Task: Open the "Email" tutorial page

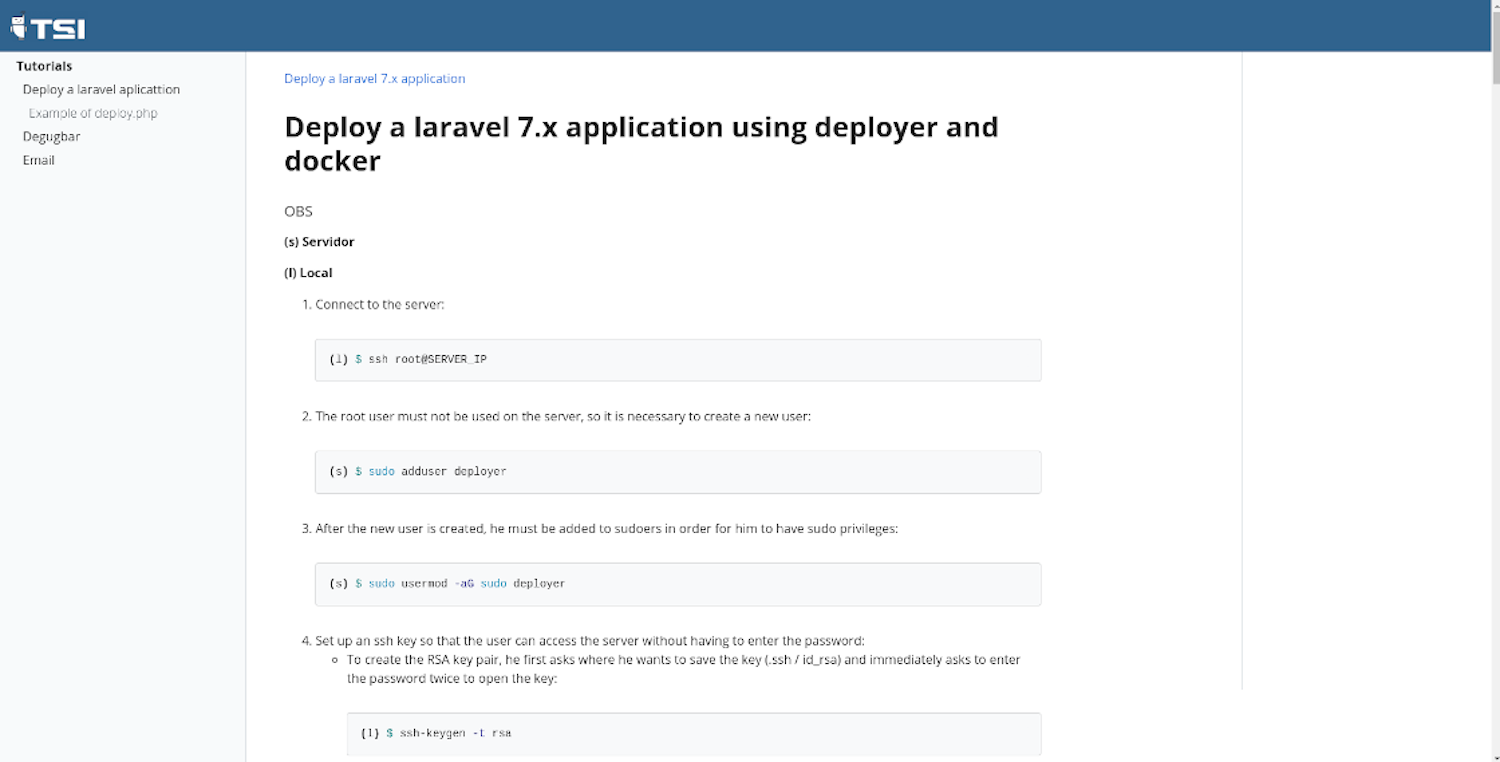Action: point(38,160)
